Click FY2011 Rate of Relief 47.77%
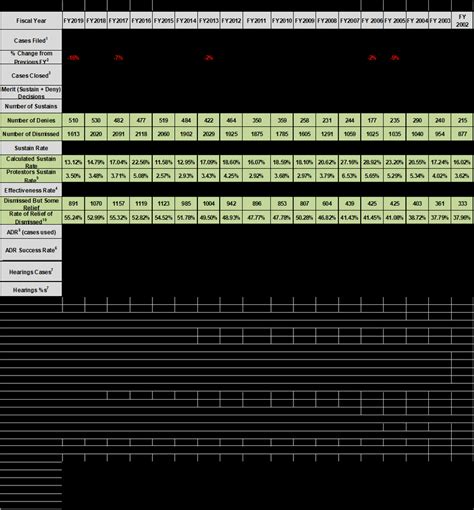Screen dimensions: 474x510 (x=257, y=217)
